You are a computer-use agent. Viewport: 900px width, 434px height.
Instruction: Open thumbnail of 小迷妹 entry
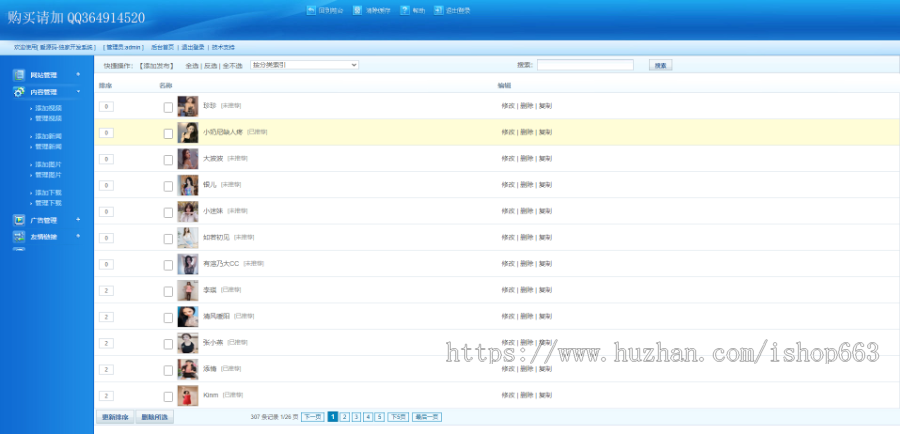(x=188, y=211)
